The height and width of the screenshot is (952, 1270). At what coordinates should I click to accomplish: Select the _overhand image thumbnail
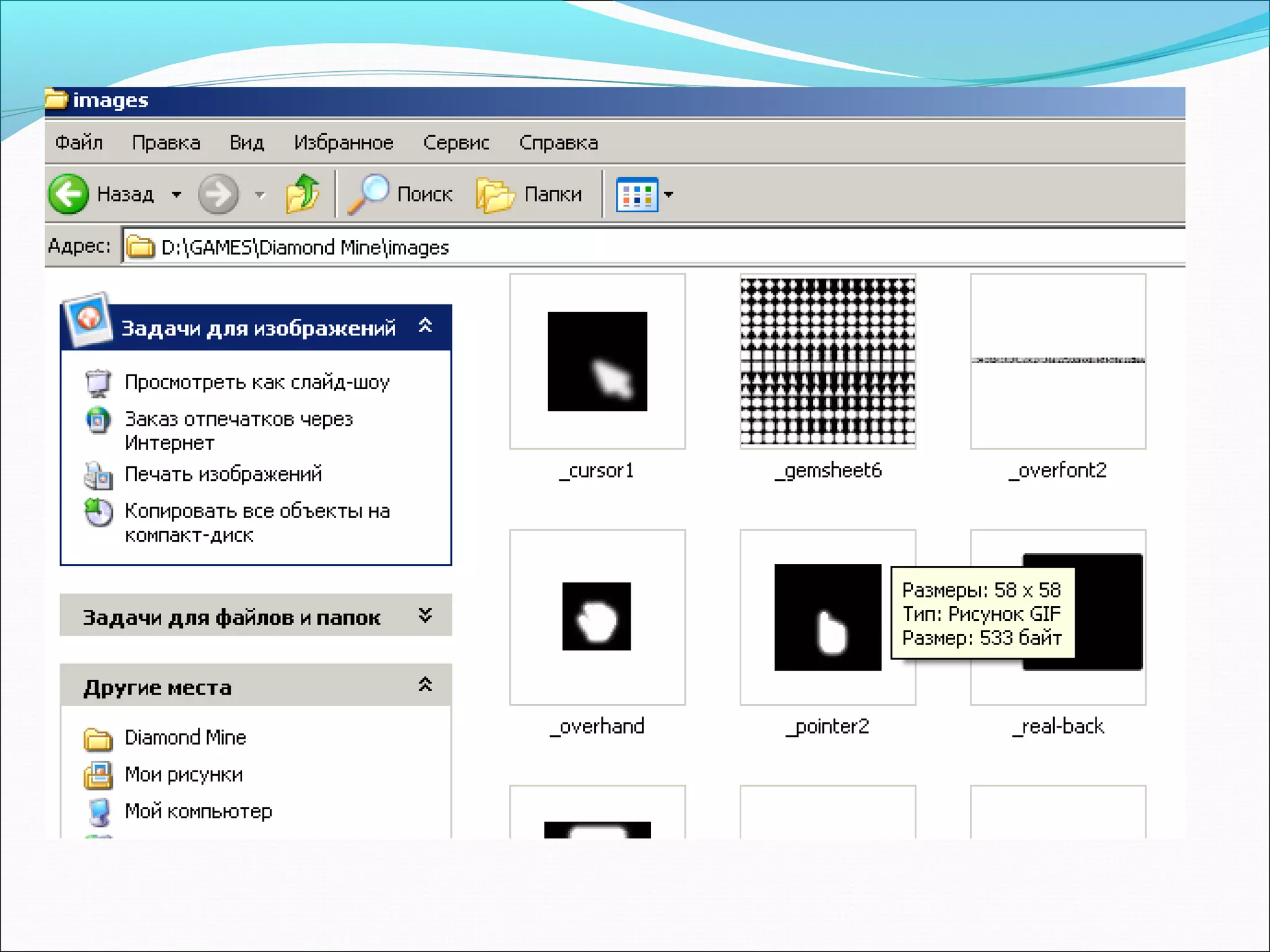597,617
